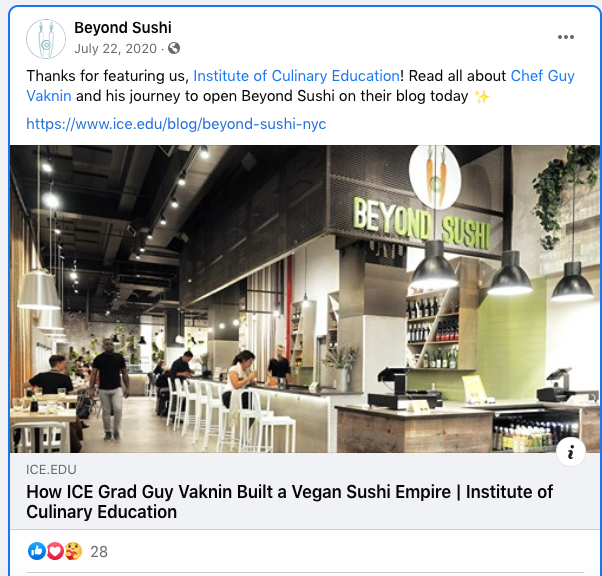Click the 'Culinary Education' line of the headline

pos(102,512)
